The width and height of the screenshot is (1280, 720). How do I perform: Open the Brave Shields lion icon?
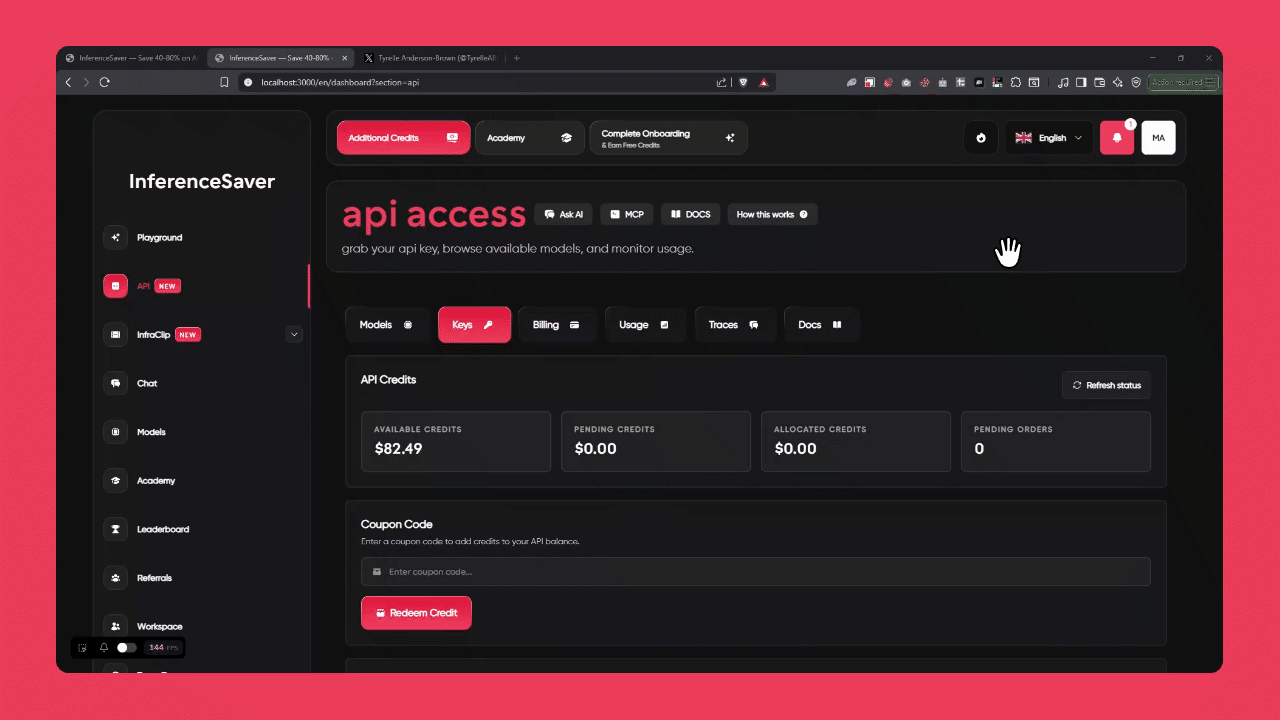point(743,82)
